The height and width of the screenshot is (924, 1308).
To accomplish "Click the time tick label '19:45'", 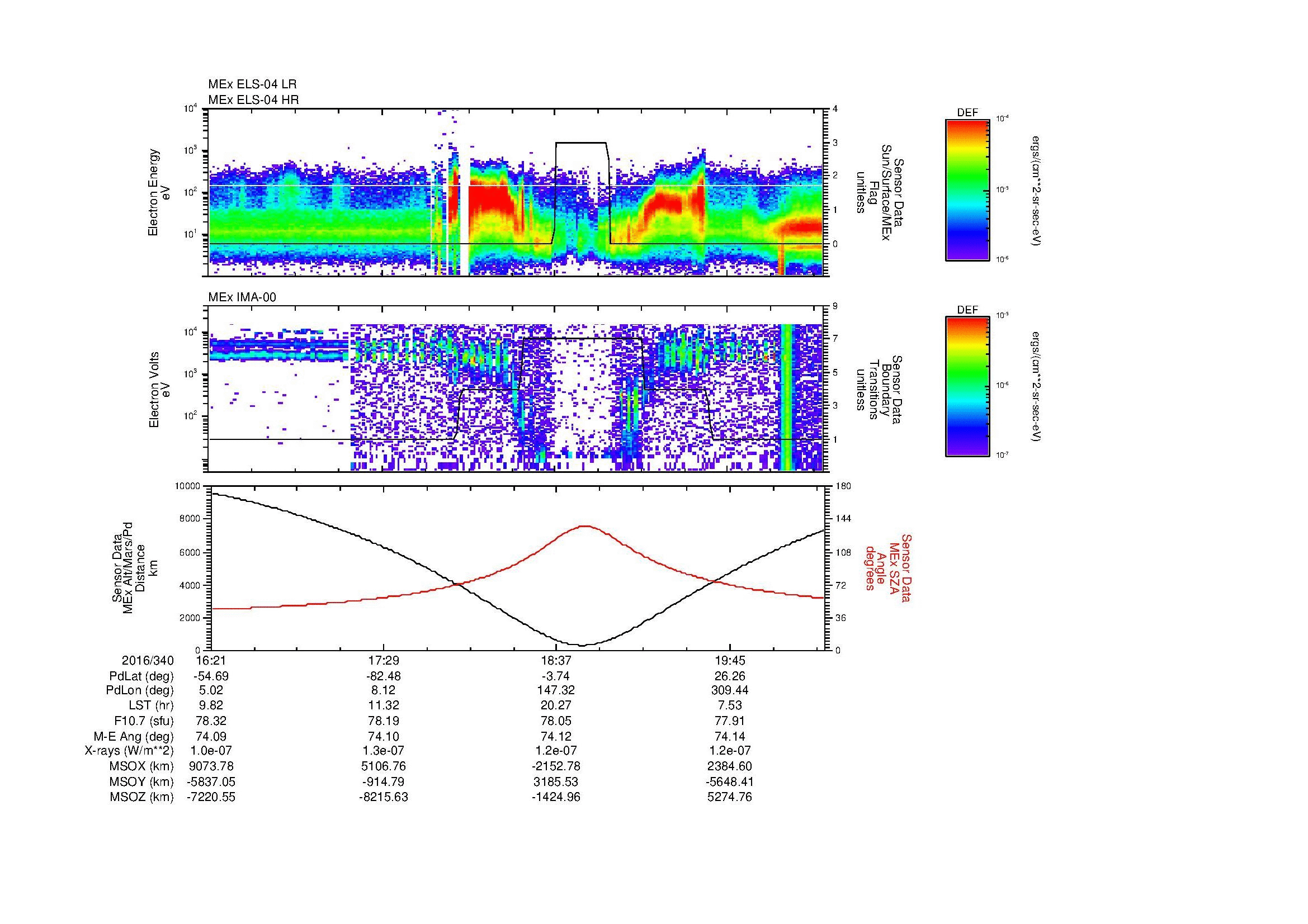I will (730, 661).
